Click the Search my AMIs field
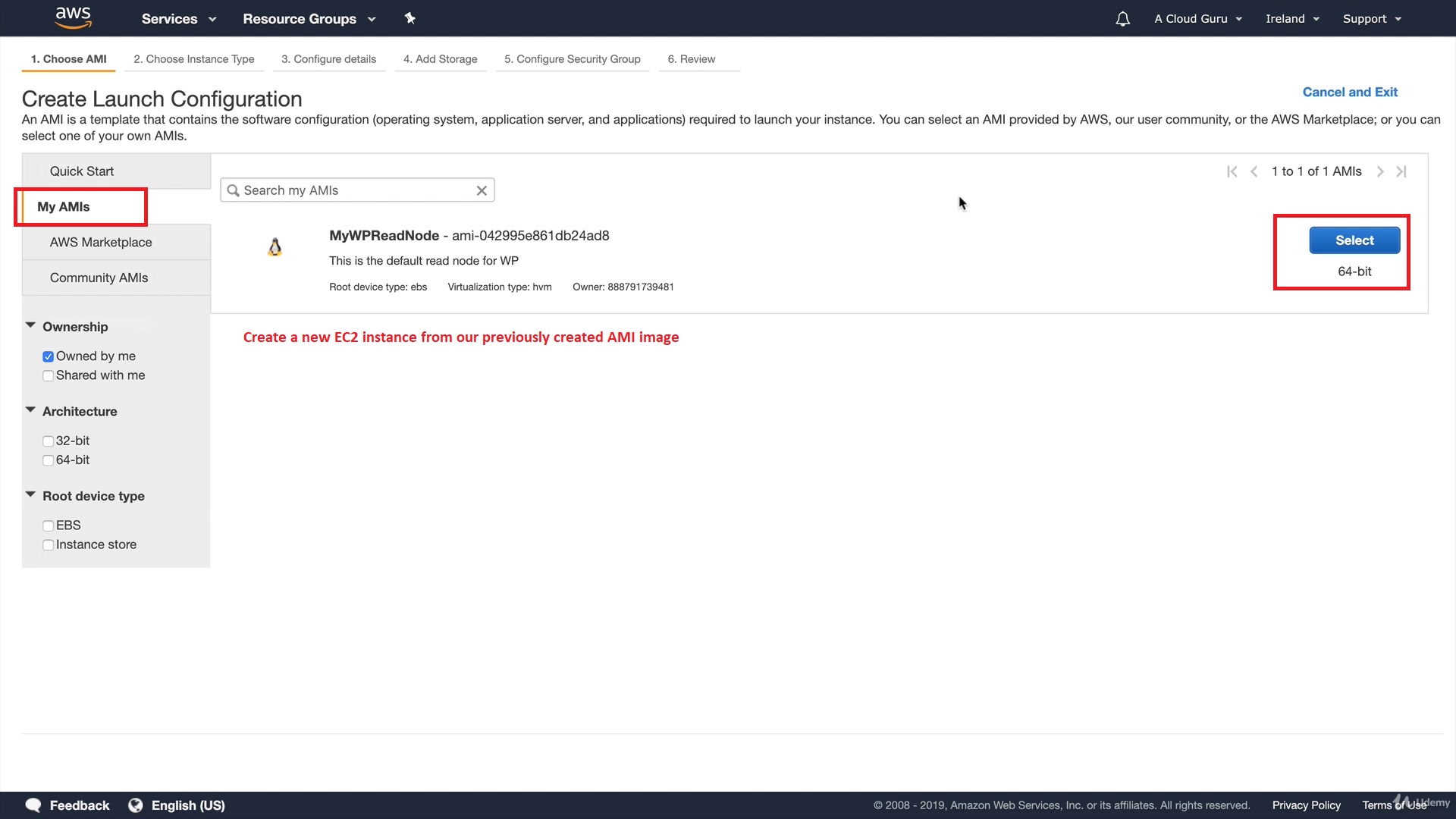 (356, 190)
